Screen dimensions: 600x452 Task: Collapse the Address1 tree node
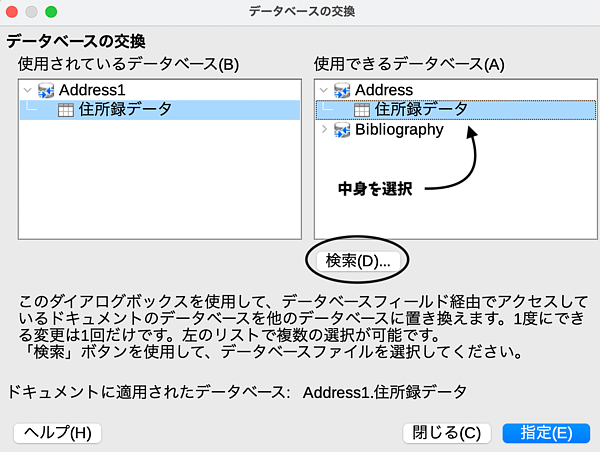tap(27, 91)
